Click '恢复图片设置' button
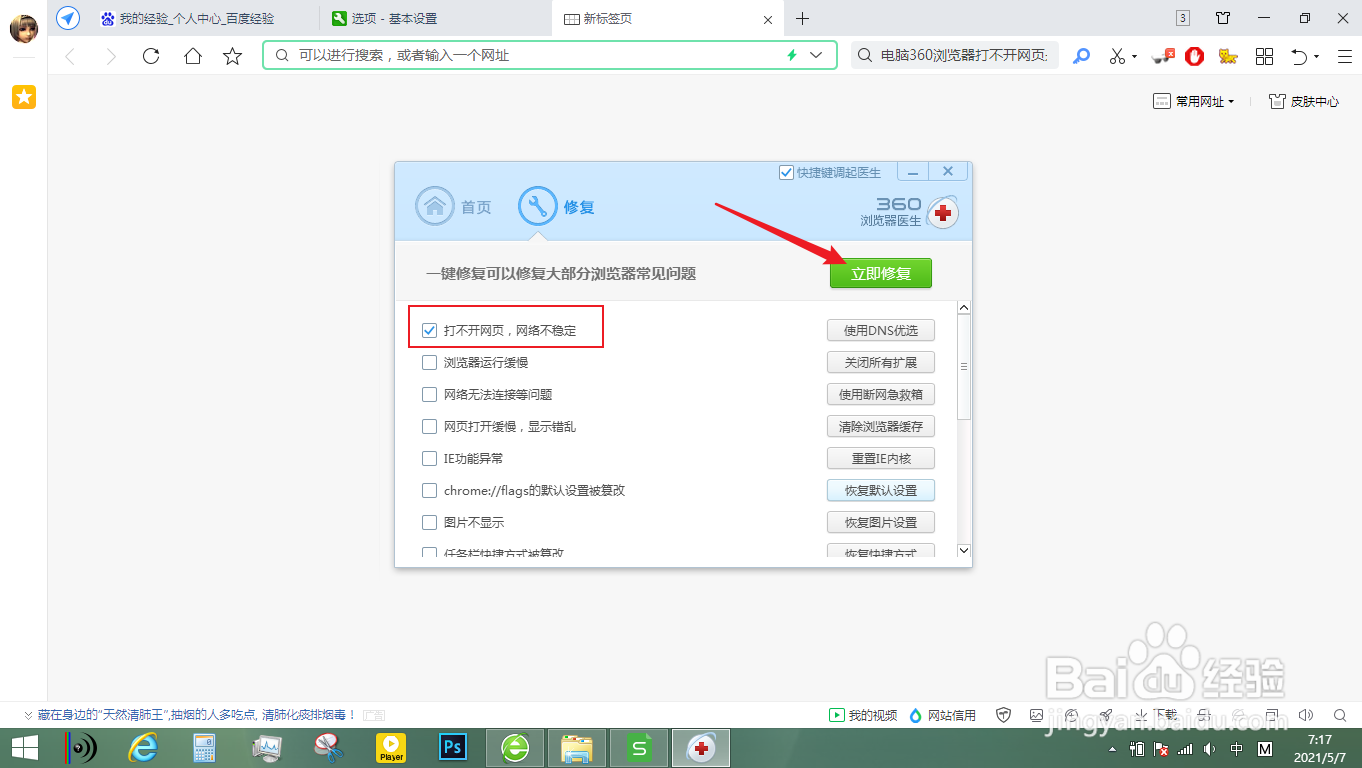The image size is (1362, 768). pyautogui.click(x=881, y=522)
